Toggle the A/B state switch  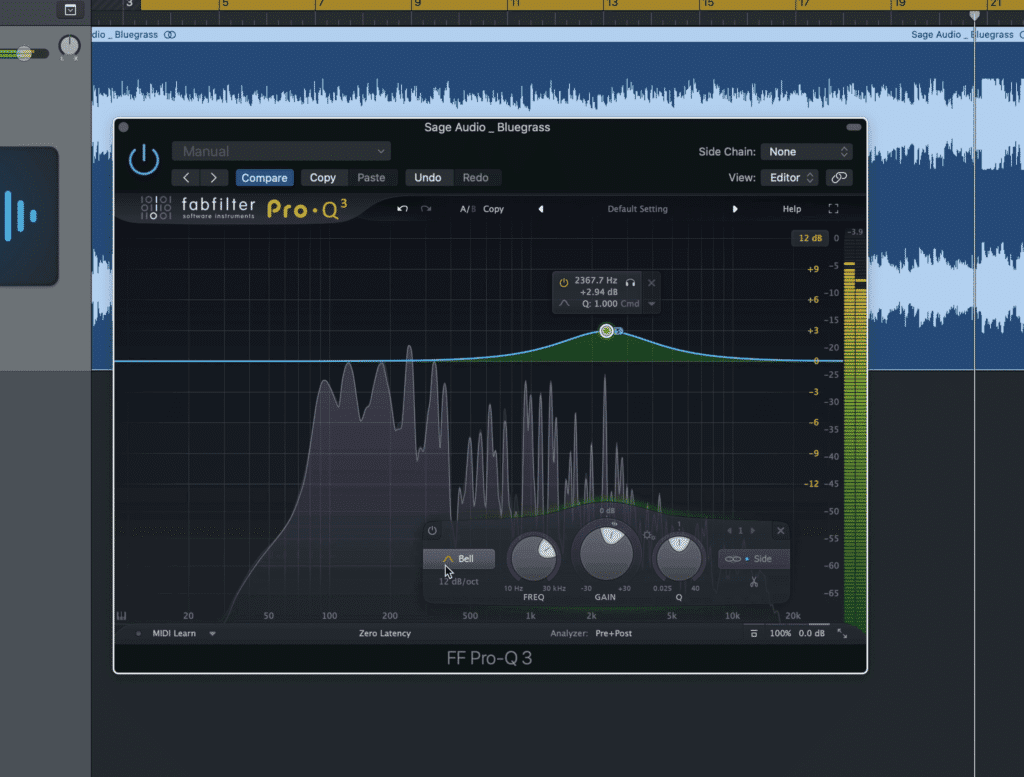pyautogui.click(x=468, y=209)
